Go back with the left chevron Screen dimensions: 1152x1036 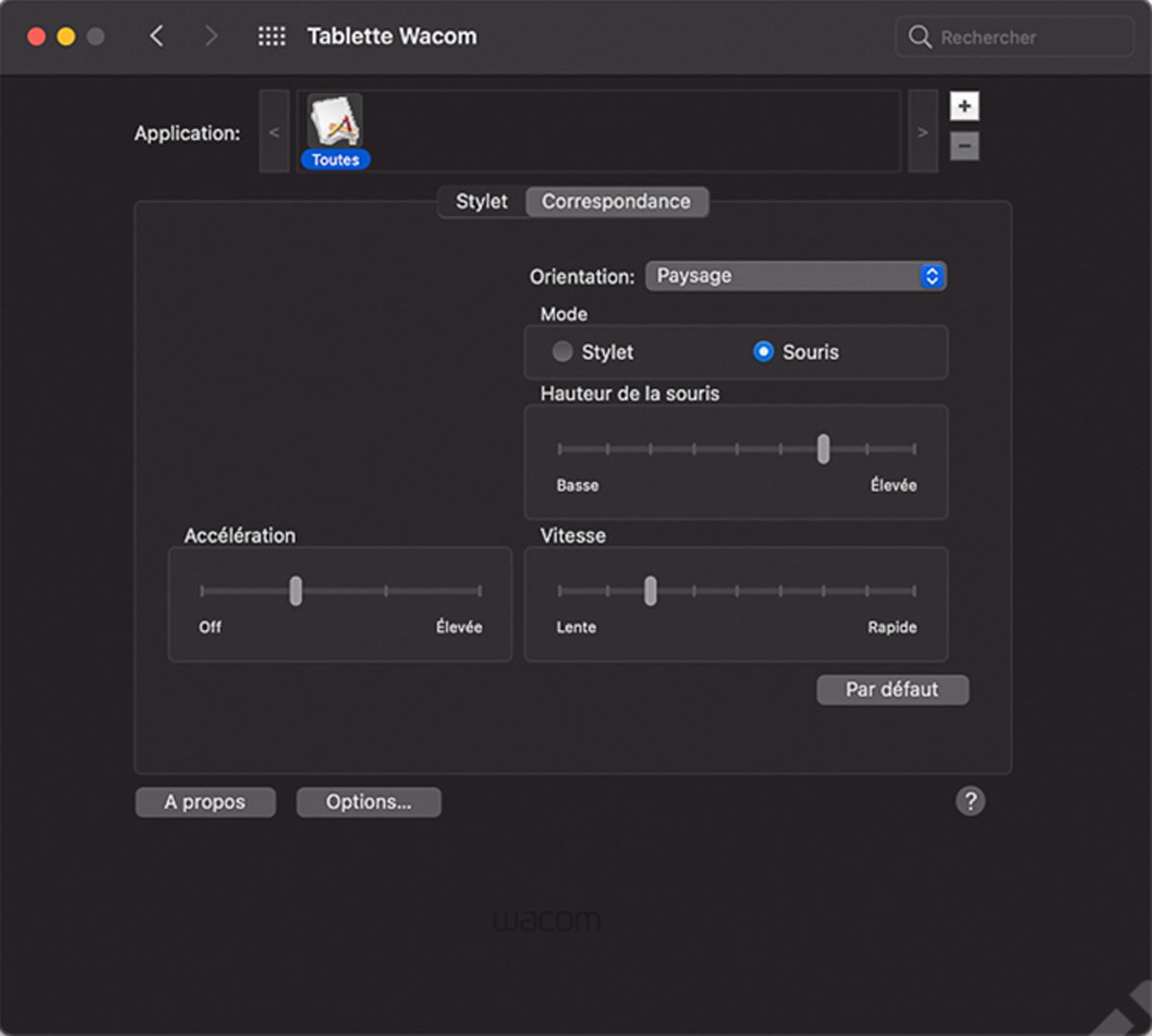156,36
